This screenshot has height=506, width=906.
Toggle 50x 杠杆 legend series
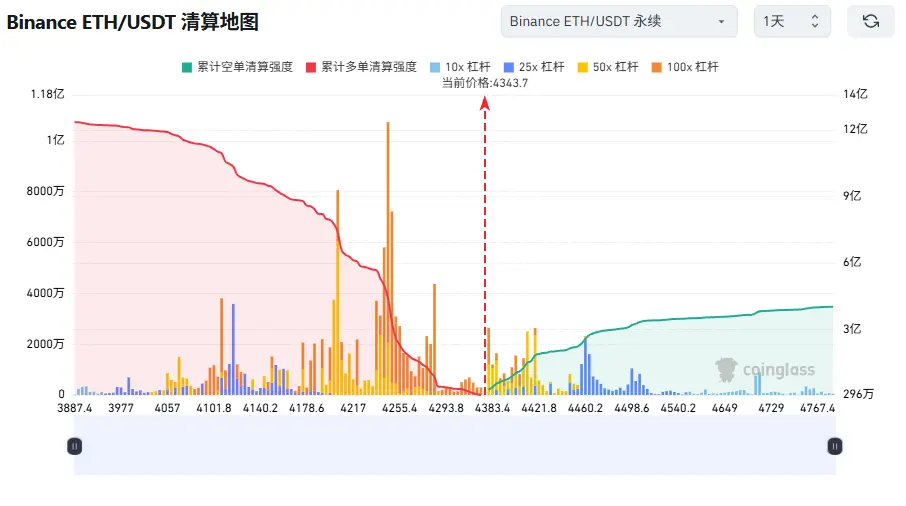tap(608, 67)
